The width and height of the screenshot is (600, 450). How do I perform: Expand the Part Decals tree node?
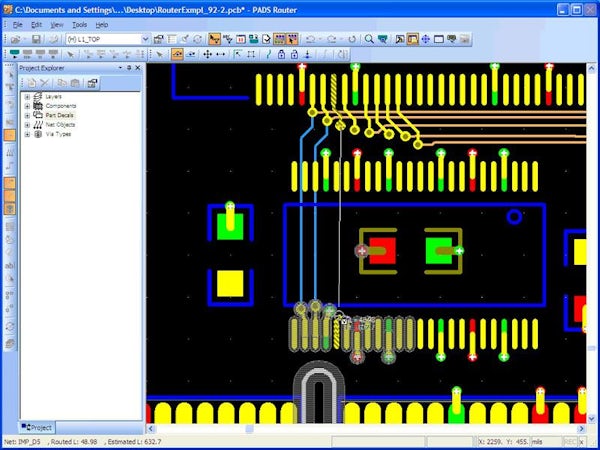coord(27,115)
